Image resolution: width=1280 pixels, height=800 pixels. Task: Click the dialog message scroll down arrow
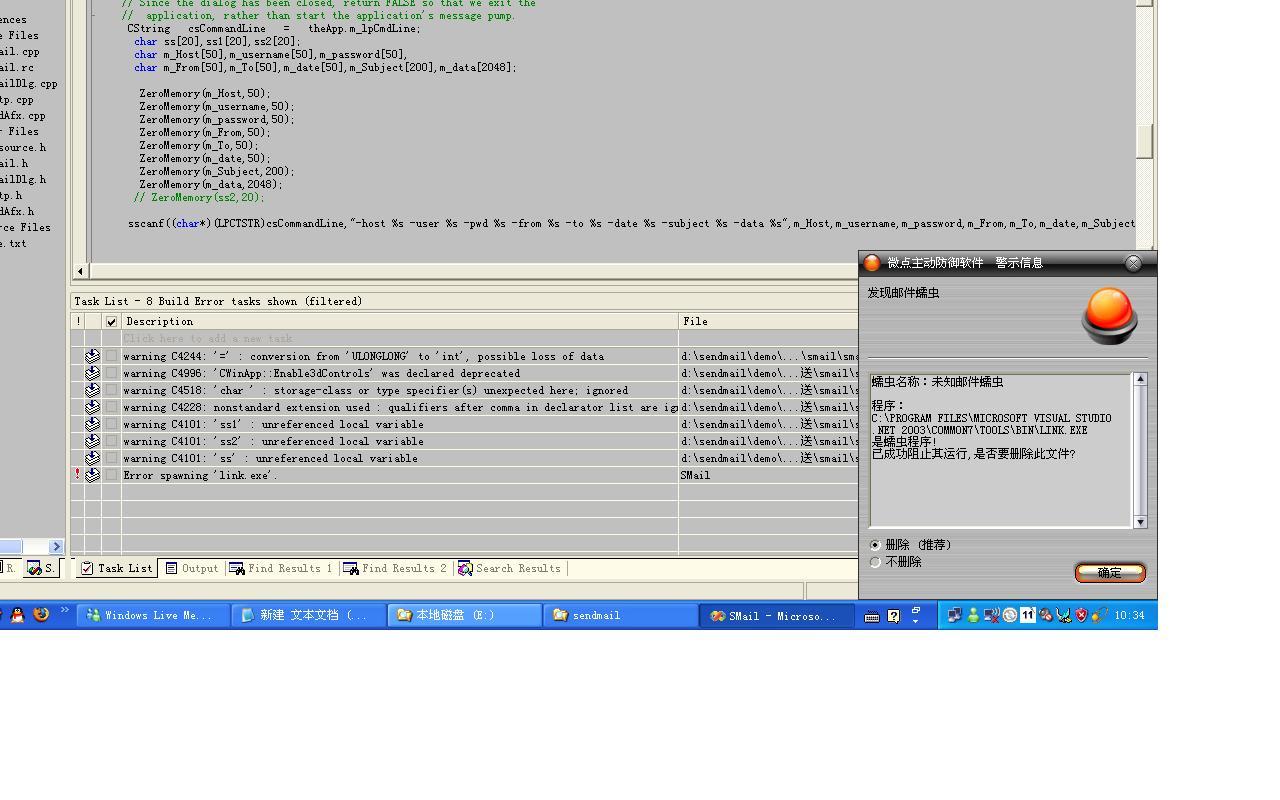tap(1140, 522)
